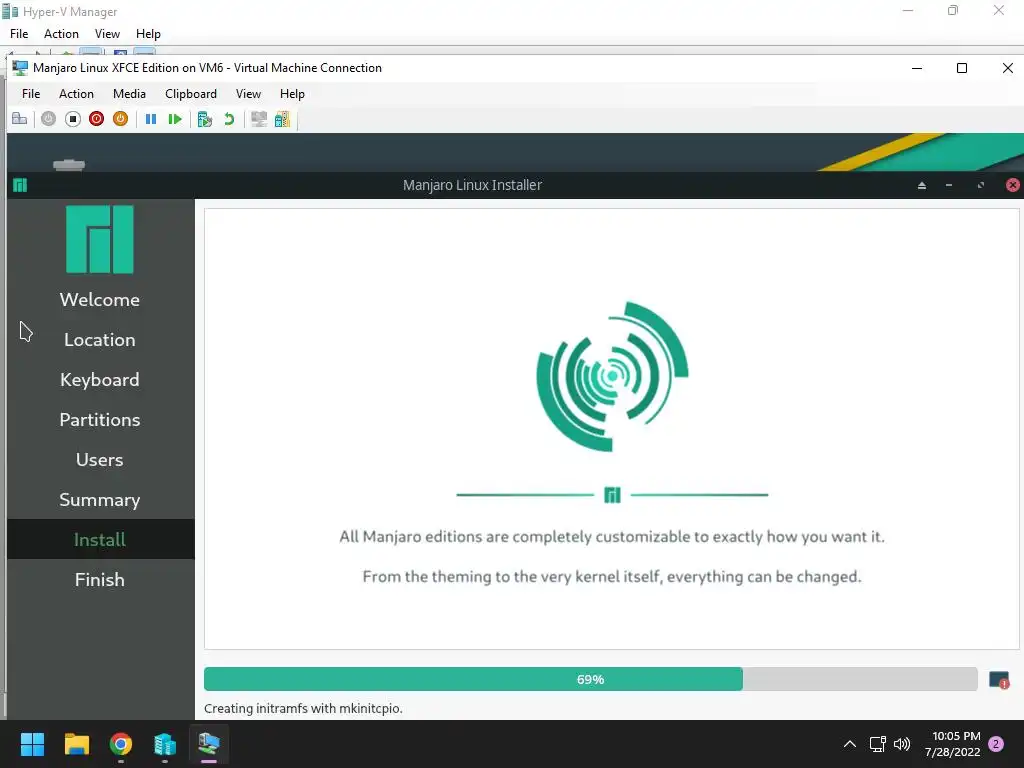Create a checkpoint with the toolbar icon

(204, 119)
